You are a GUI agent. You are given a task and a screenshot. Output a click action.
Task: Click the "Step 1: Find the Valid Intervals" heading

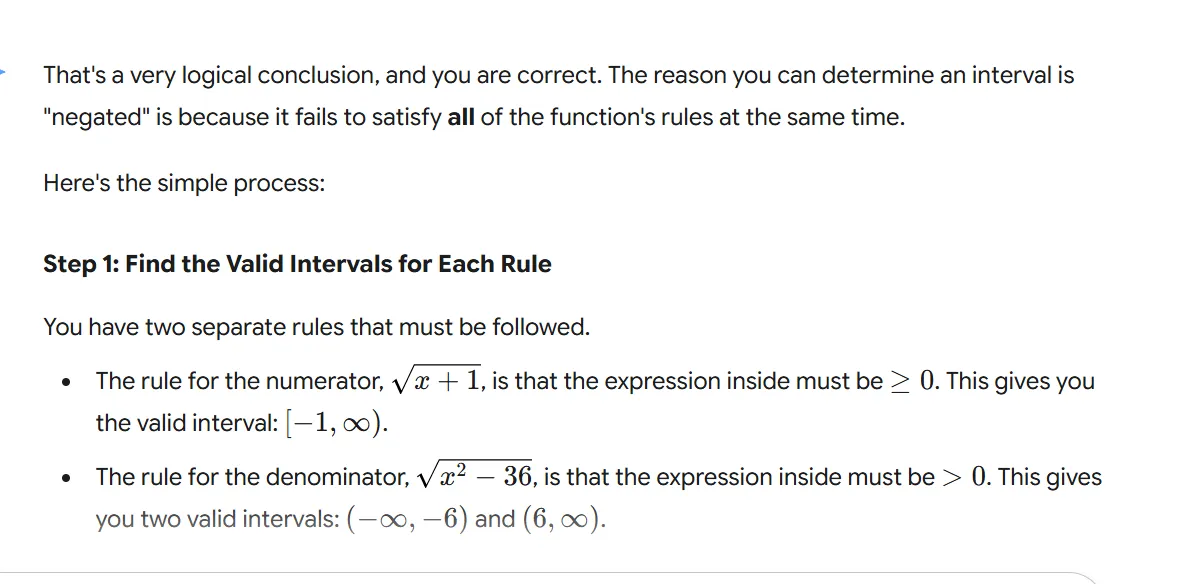[x=297, y=264]
